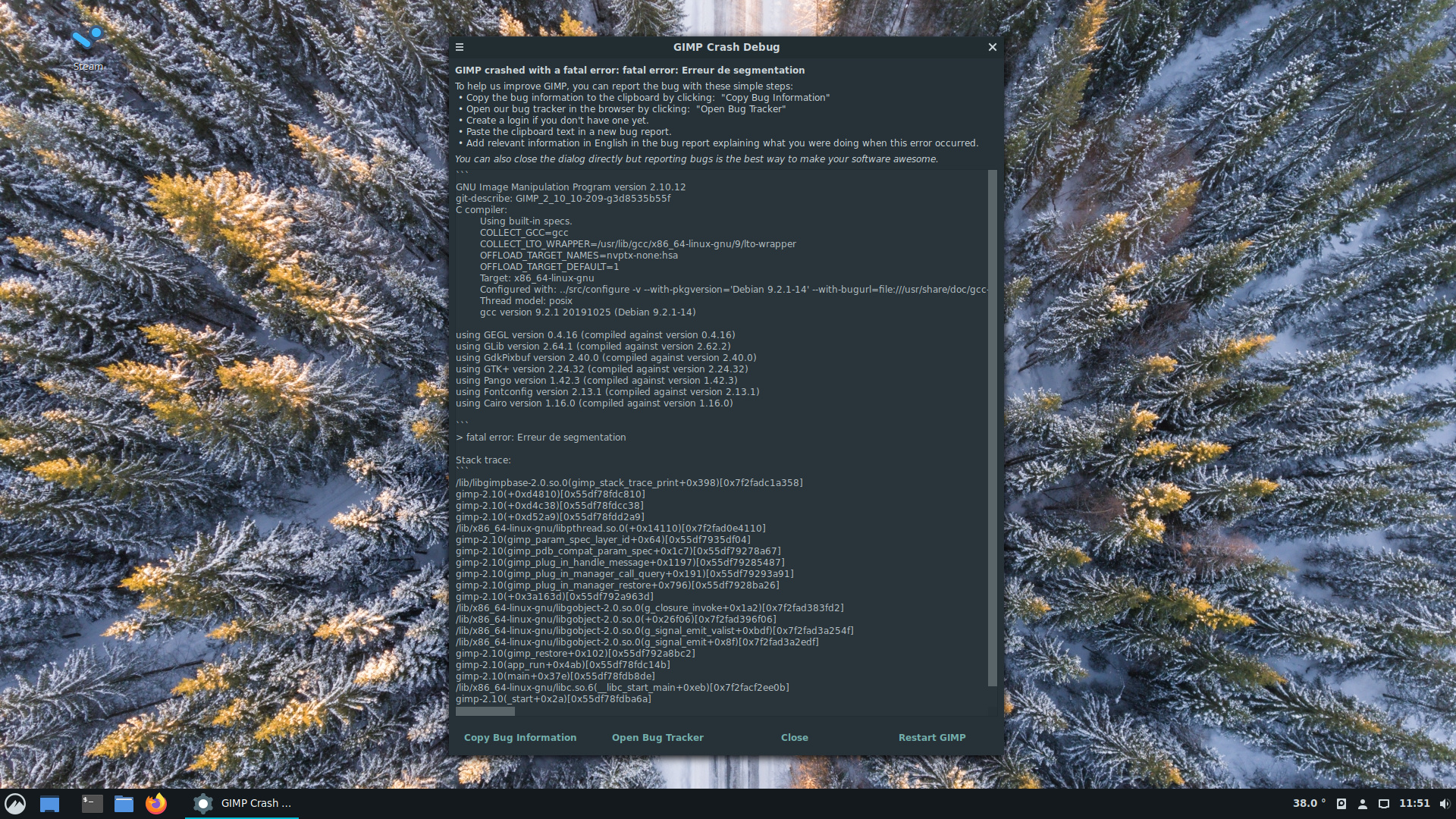Screen dimensions: 1456x819
Task: Open the volume control speaker icon
Action: [1445, 804]
